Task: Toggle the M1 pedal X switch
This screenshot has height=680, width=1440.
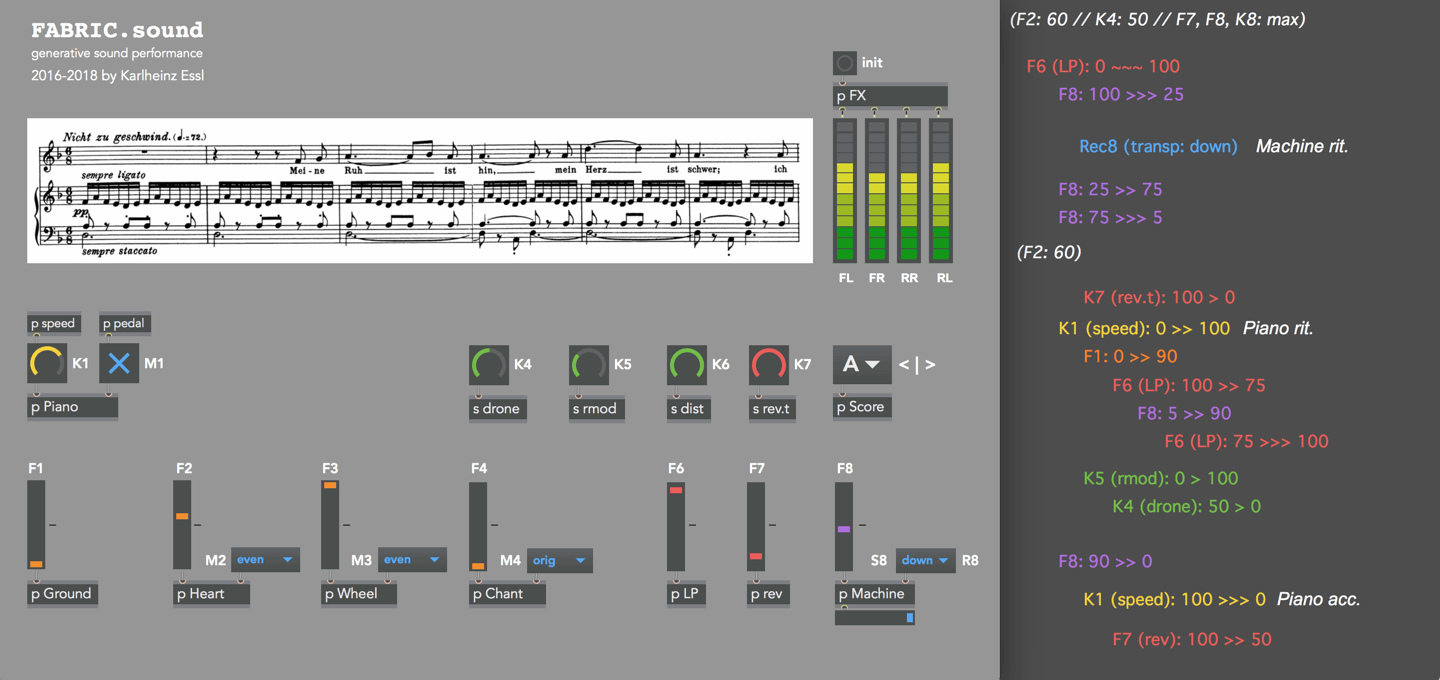Action: [118, 364]
